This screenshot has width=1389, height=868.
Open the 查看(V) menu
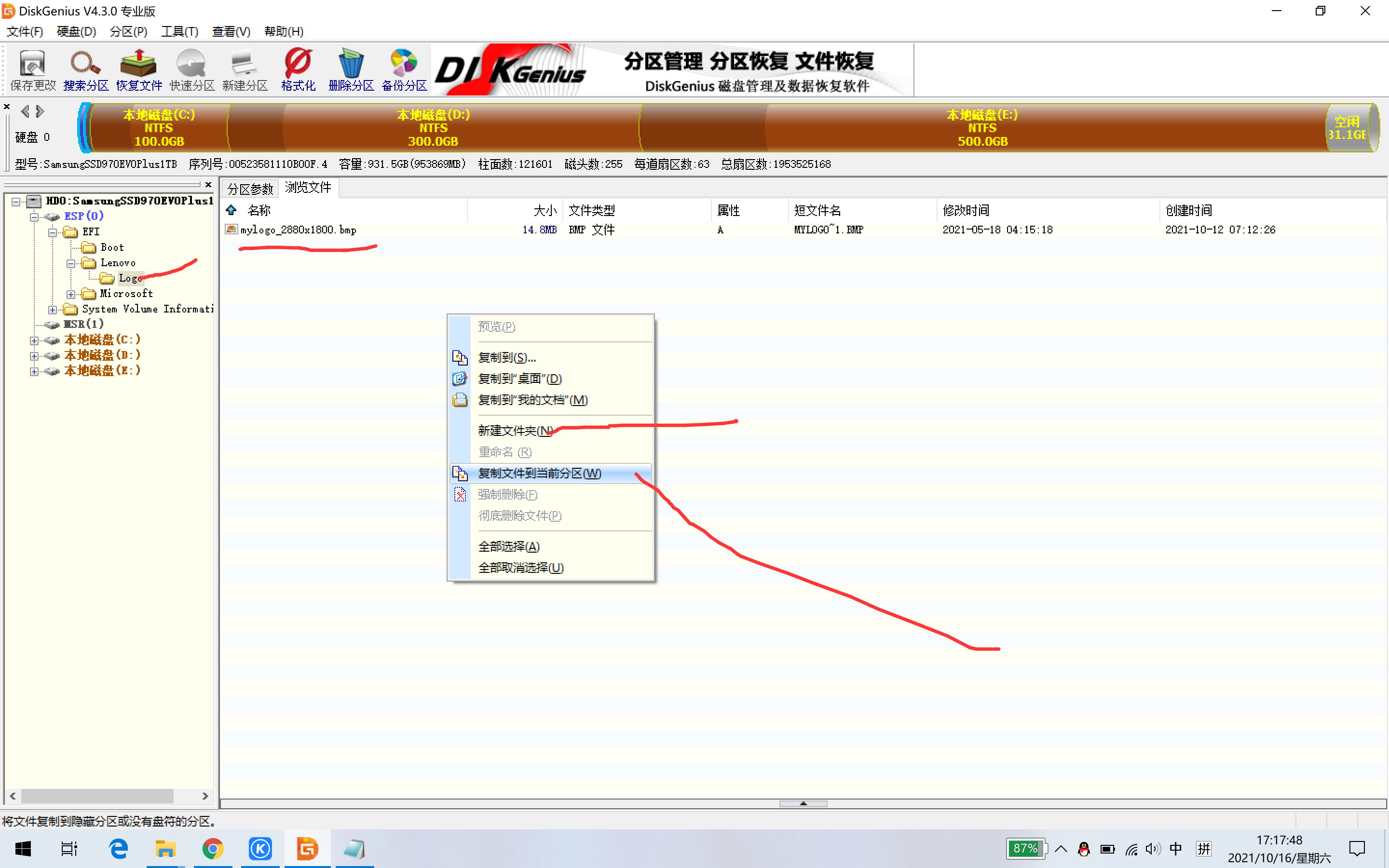click(231, 31)
